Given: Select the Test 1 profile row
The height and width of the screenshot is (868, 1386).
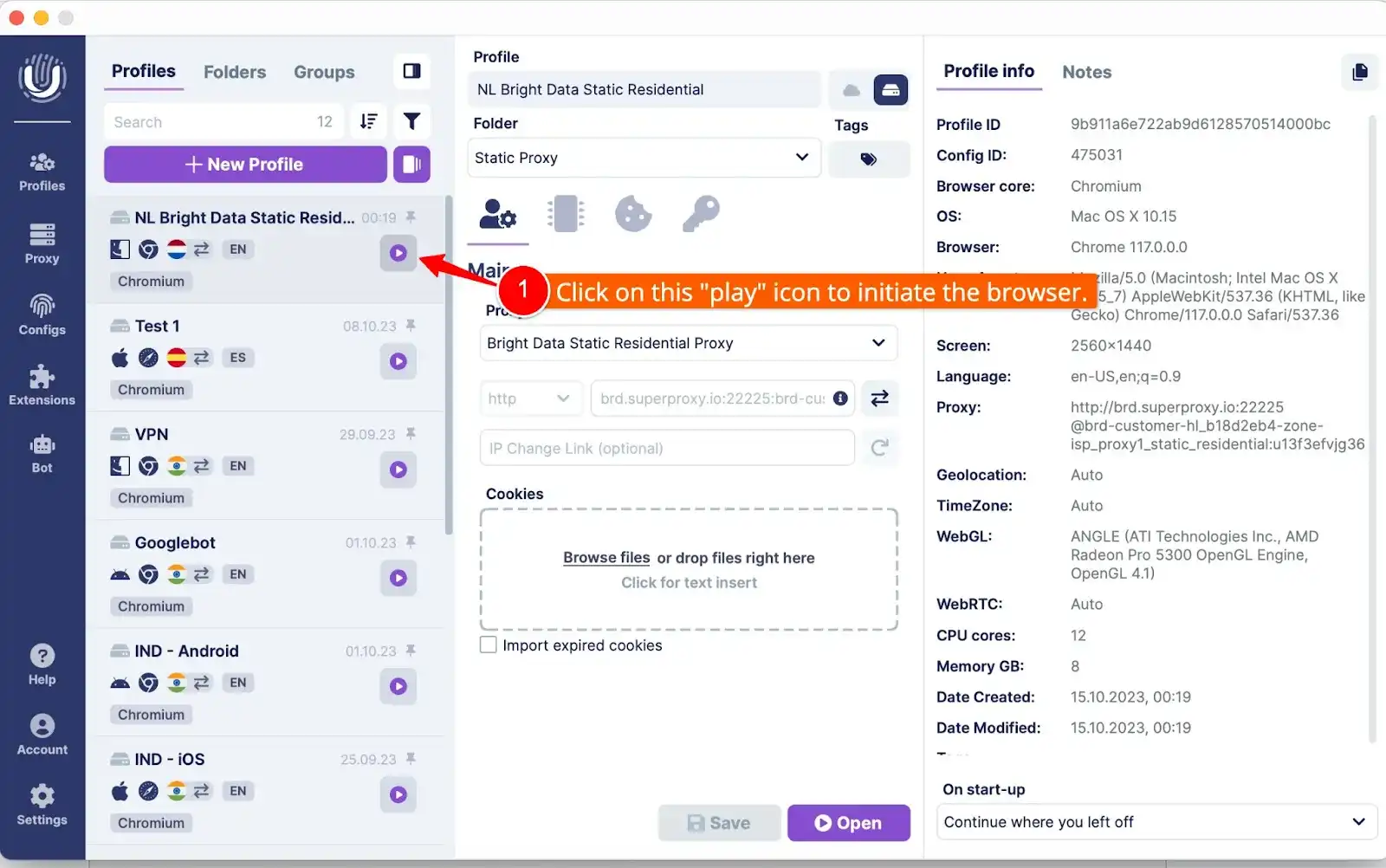Looking at the screenshot, I should pos(265,357).
